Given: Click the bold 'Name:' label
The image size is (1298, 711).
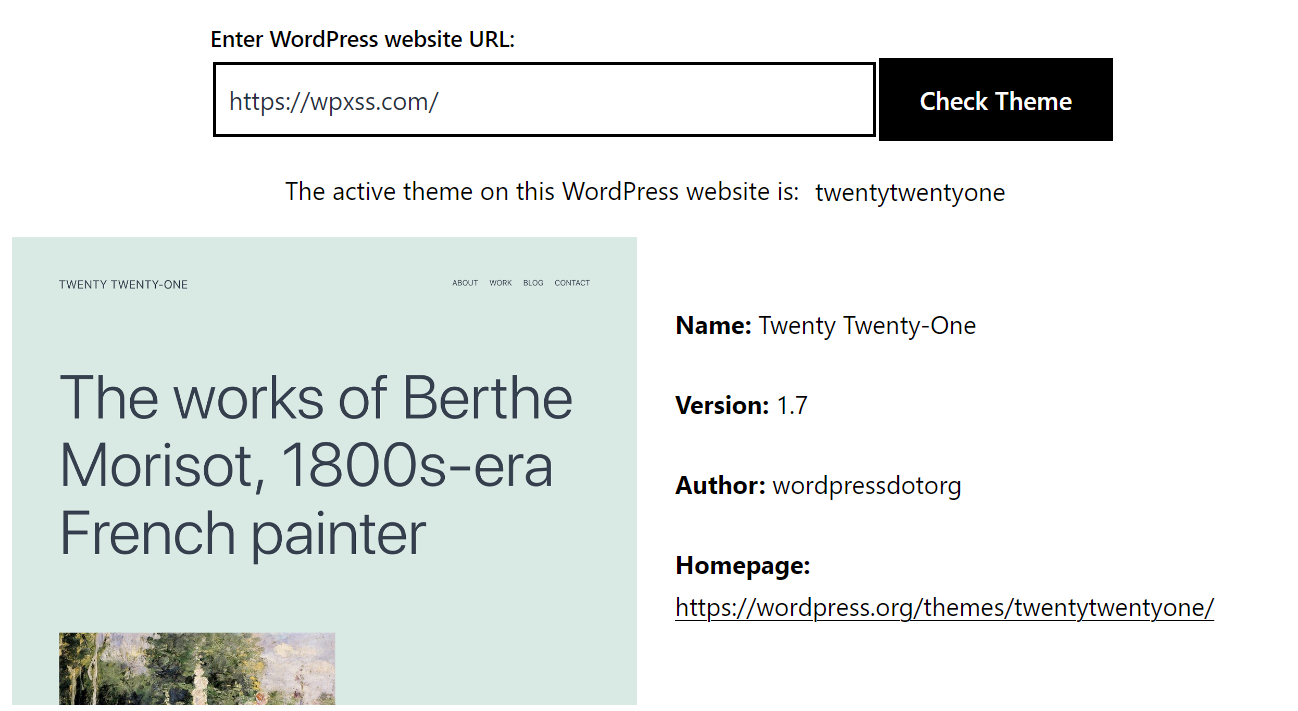Looking at the screenshot, I should coord(714,326).
